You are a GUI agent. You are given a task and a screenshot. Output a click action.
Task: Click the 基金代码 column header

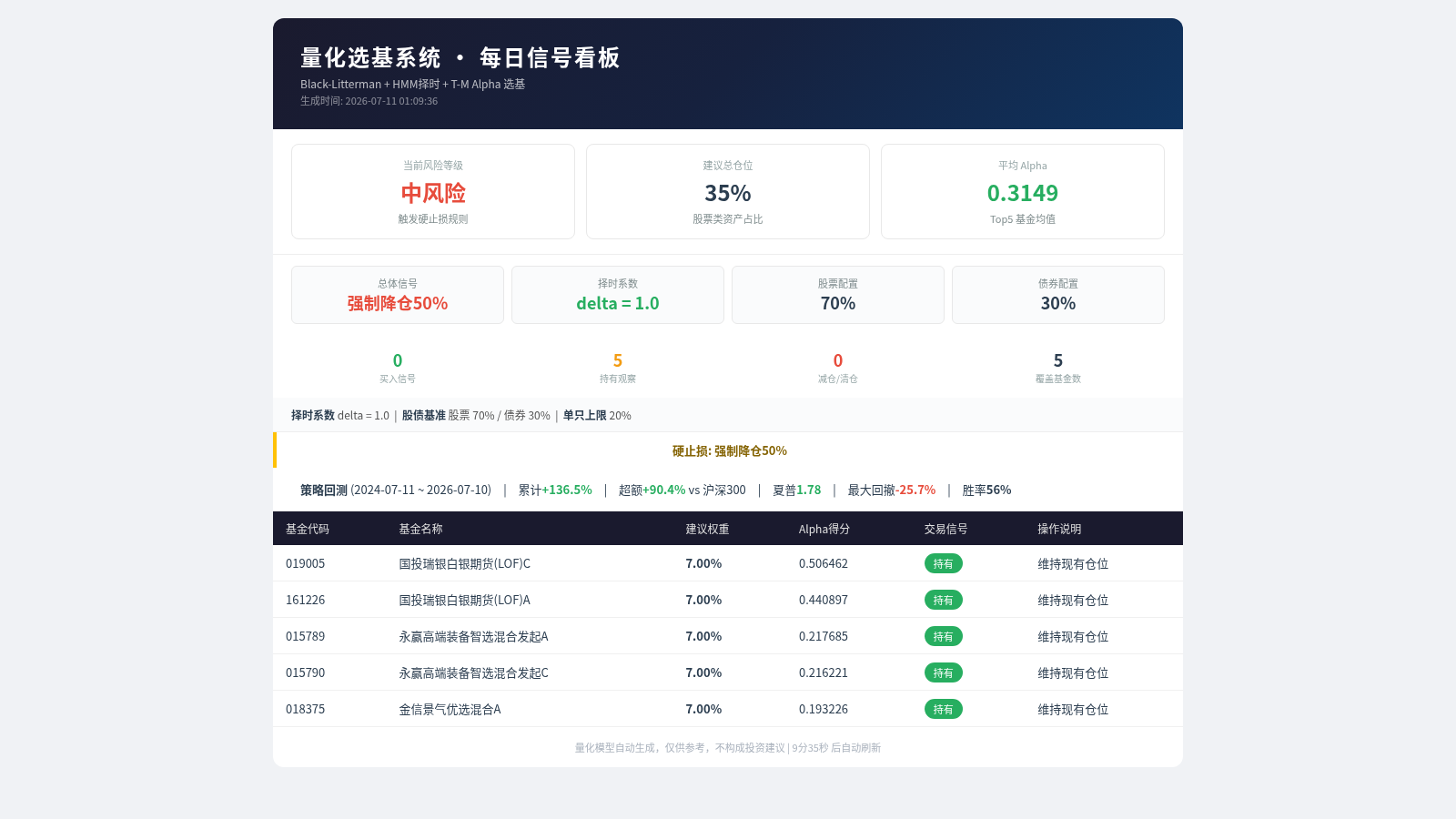coord(308,529)
